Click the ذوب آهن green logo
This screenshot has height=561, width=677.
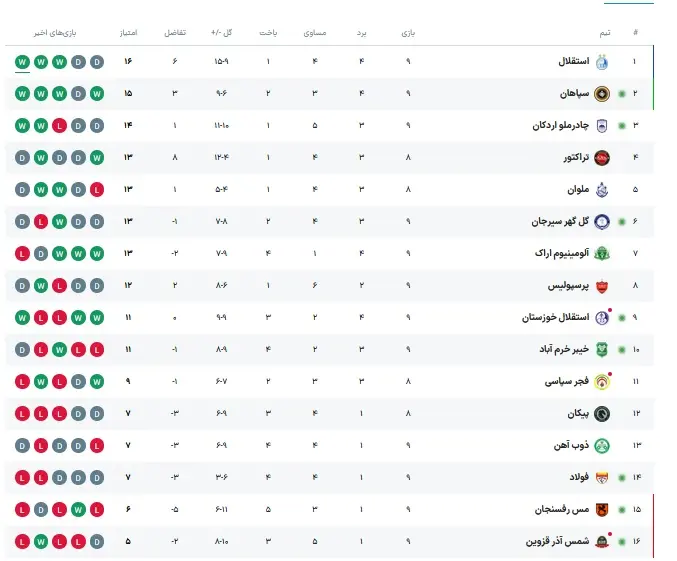tap(601, 446)
